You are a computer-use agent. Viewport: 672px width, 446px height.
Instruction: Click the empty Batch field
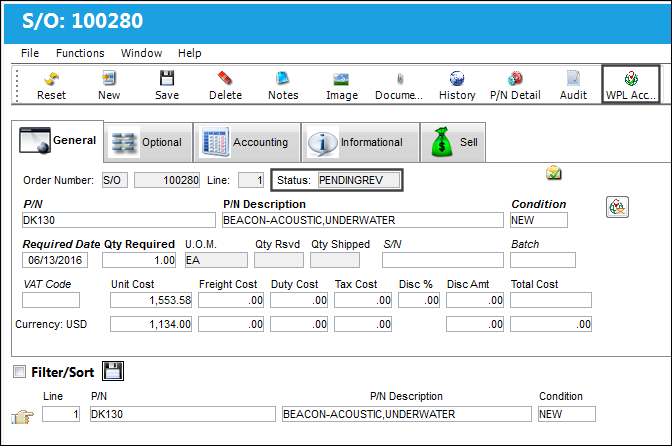click(543, 260)
